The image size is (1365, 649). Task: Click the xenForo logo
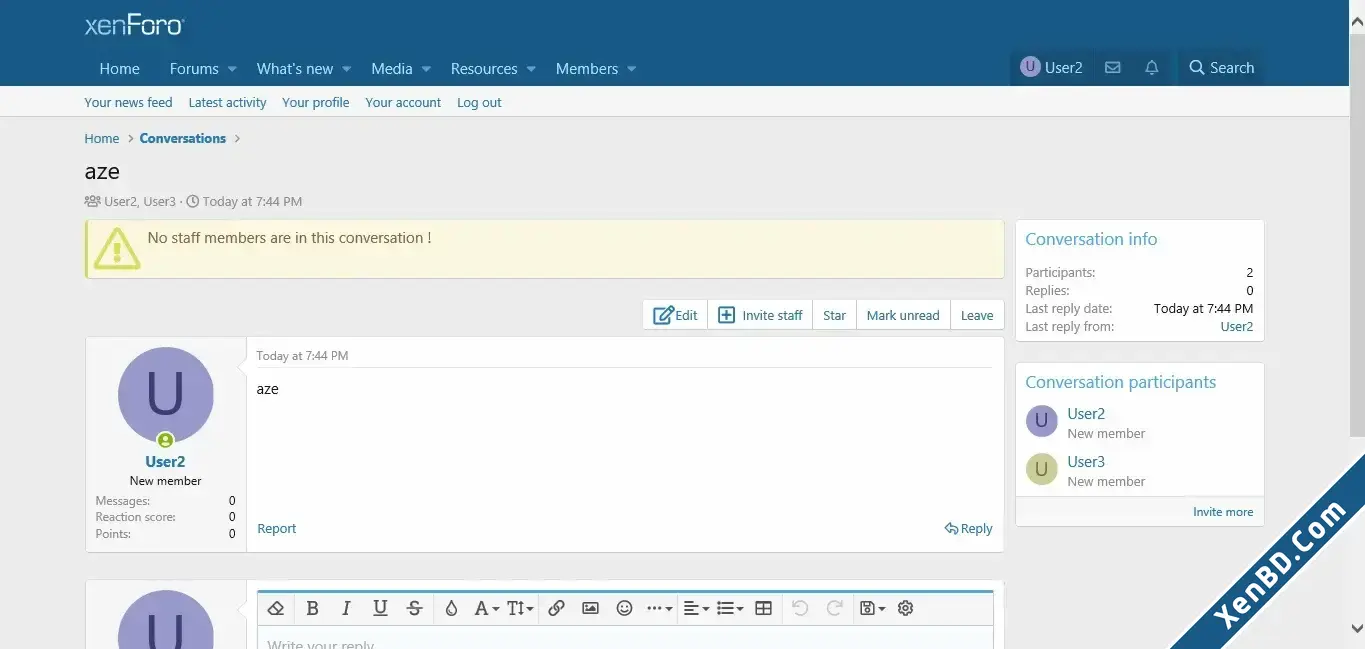point(134,26)
